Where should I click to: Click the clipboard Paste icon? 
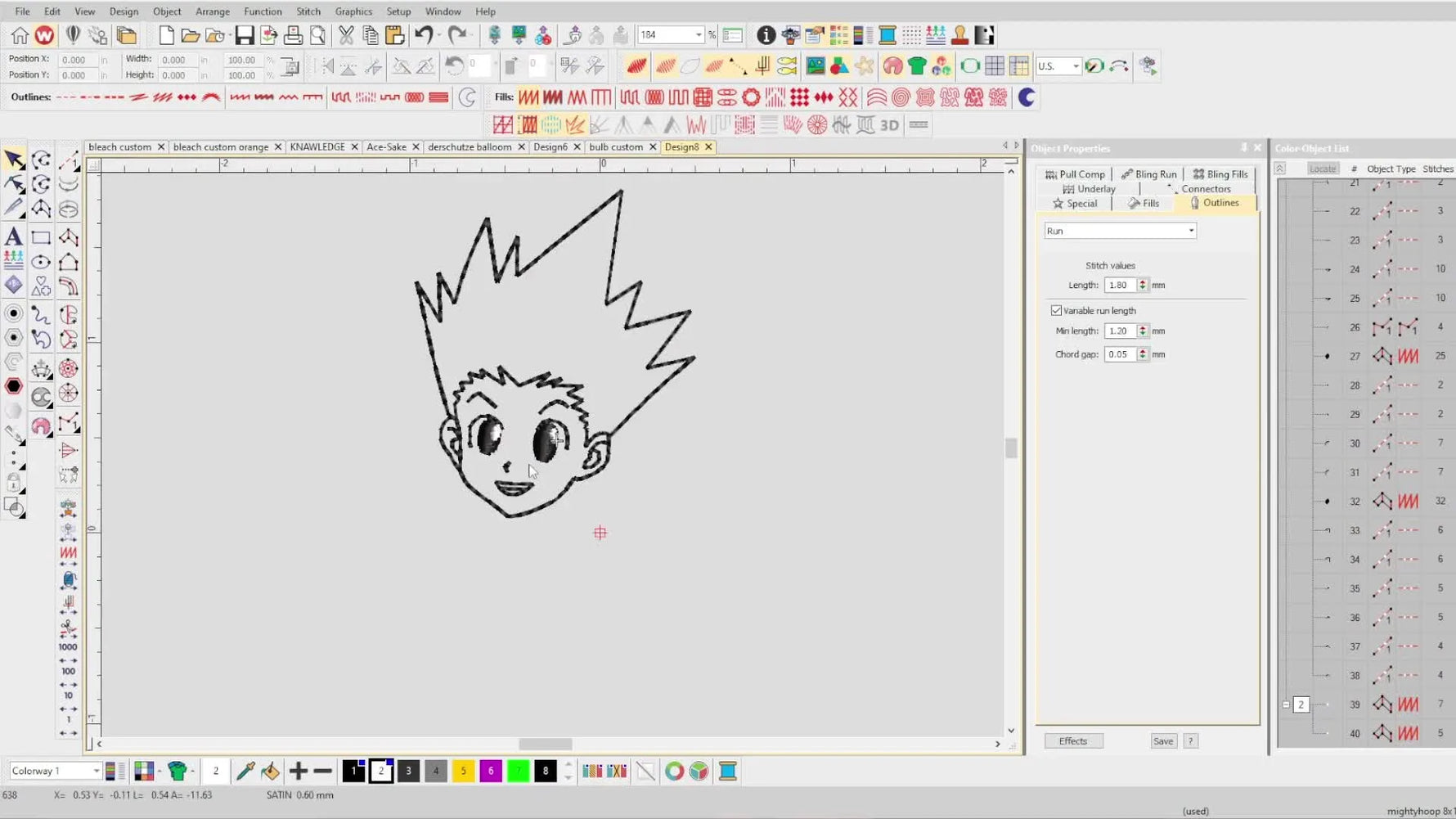point(394,35)
